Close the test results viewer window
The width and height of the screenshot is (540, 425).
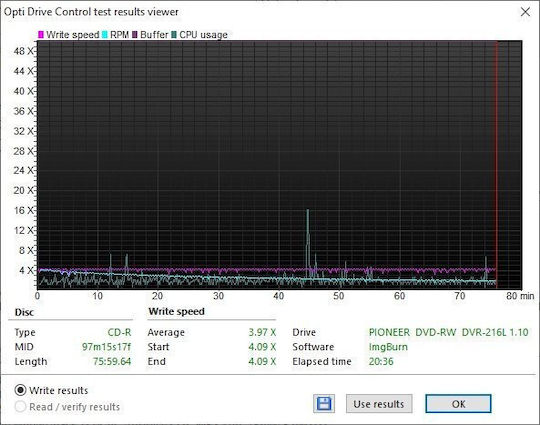[x=525, y=12]
